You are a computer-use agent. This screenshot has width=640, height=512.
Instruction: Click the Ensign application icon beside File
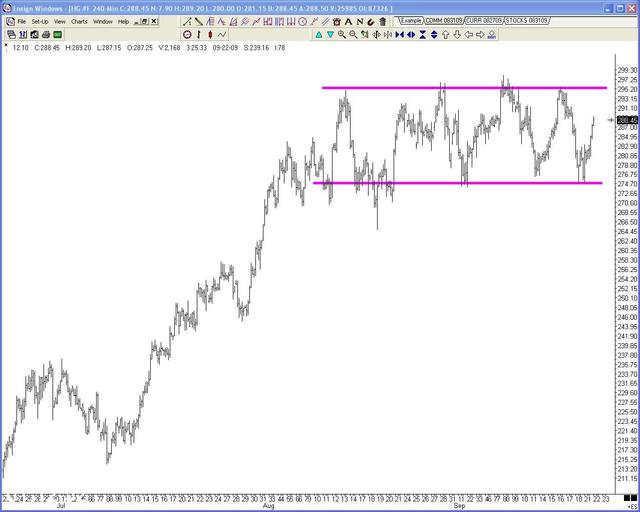[10, 22]
